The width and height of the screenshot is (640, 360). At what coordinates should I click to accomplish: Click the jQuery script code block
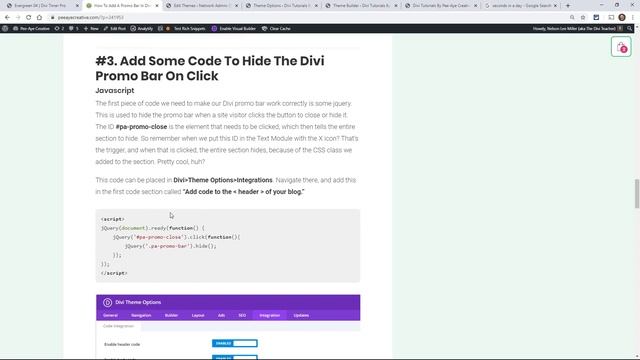click(x=228, y=246)
